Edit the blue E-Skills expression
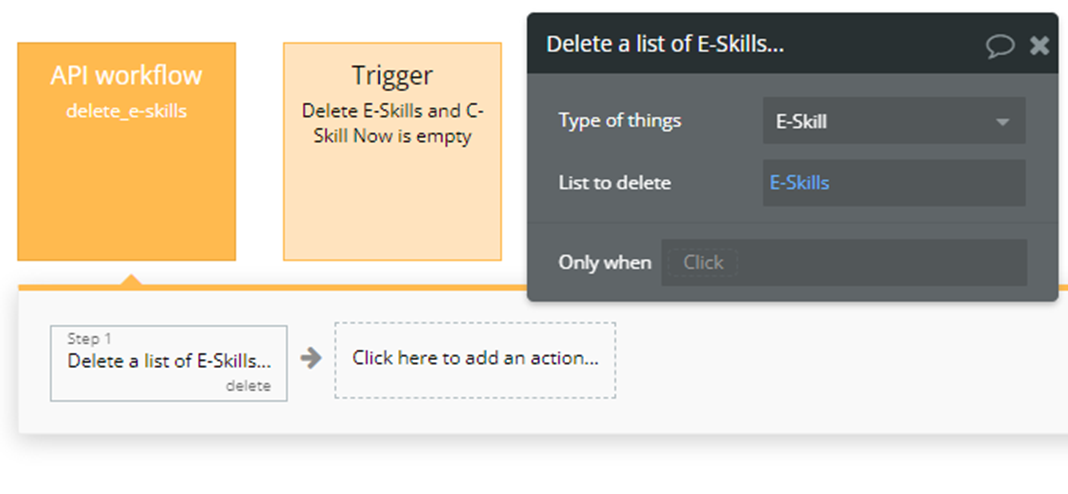Viewport: 1068px width, 494px height. 799,183
